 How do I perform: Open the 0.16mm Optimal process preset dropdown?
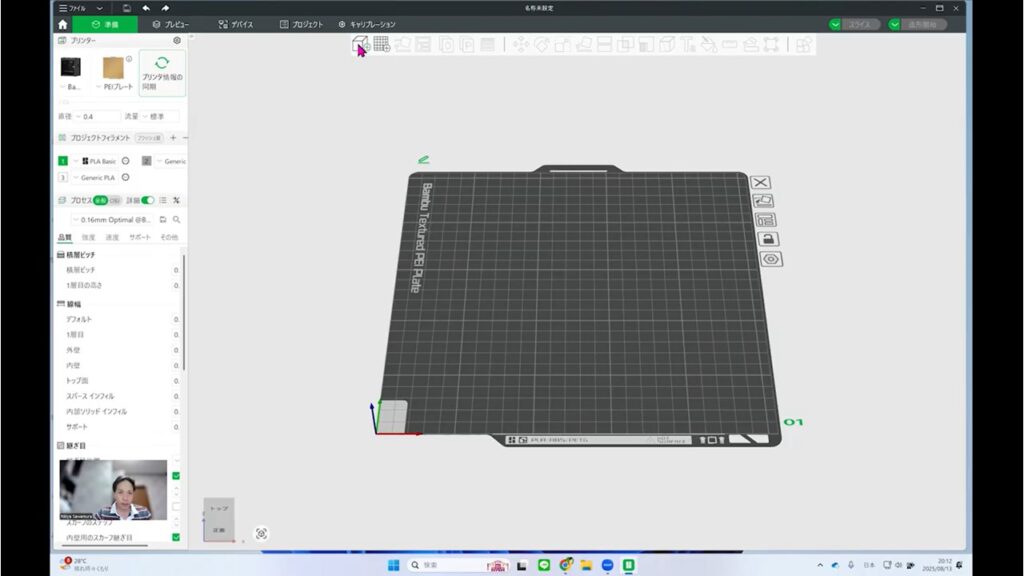[113, 220]
